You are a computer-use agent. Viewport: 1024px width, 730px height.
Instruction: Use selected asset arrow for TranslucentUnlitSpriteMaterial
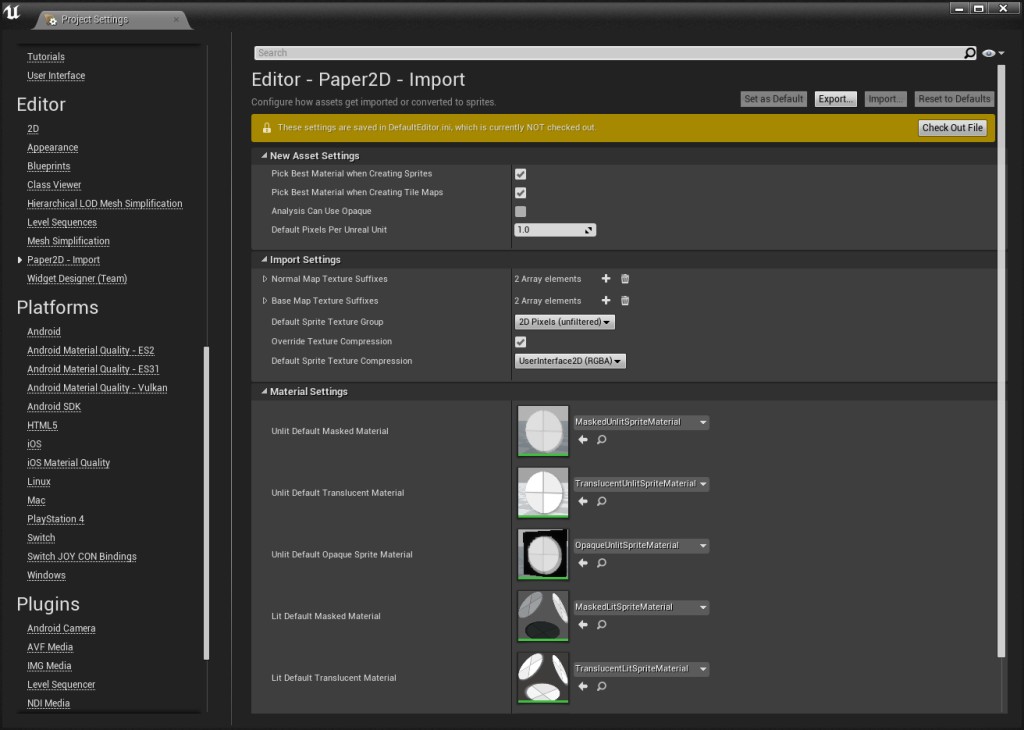coord(583,501)
